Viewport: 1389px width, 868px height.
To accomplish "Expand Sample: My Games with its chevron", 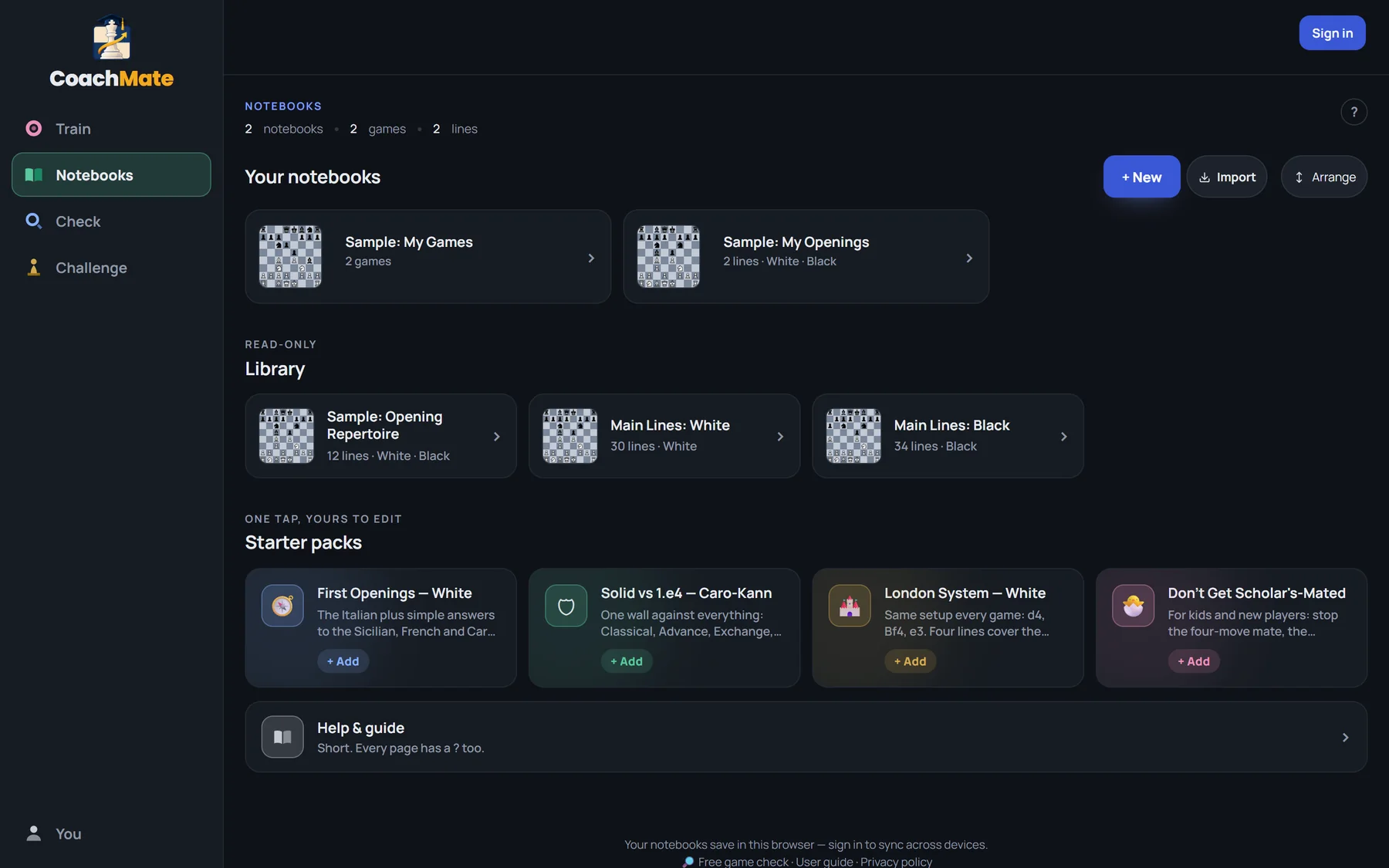I will coord(591,258).
